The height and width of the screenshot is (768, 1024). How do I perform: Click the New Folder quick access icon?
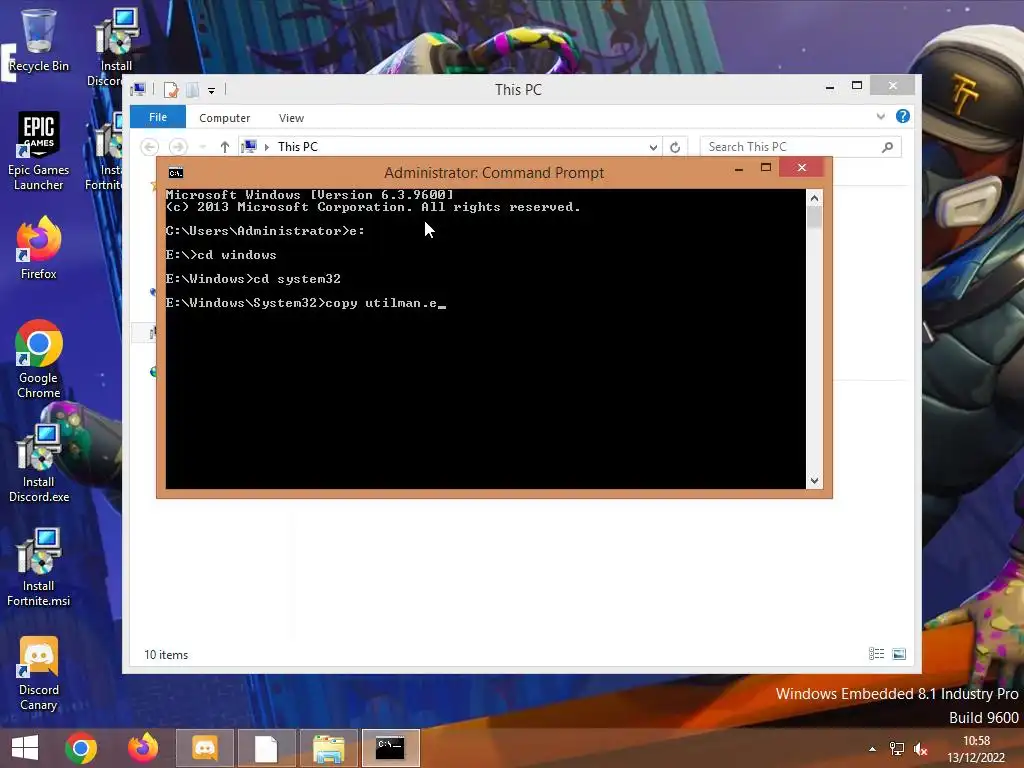(x=192, y=90)
